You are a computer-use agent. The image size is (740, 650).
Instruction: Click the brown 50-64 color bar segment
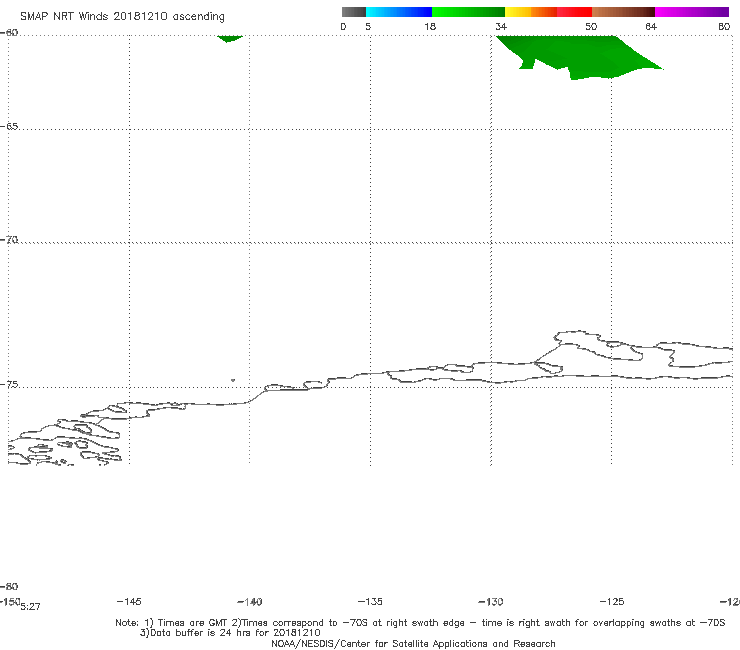pyautogui.click(x=623, y=12)
